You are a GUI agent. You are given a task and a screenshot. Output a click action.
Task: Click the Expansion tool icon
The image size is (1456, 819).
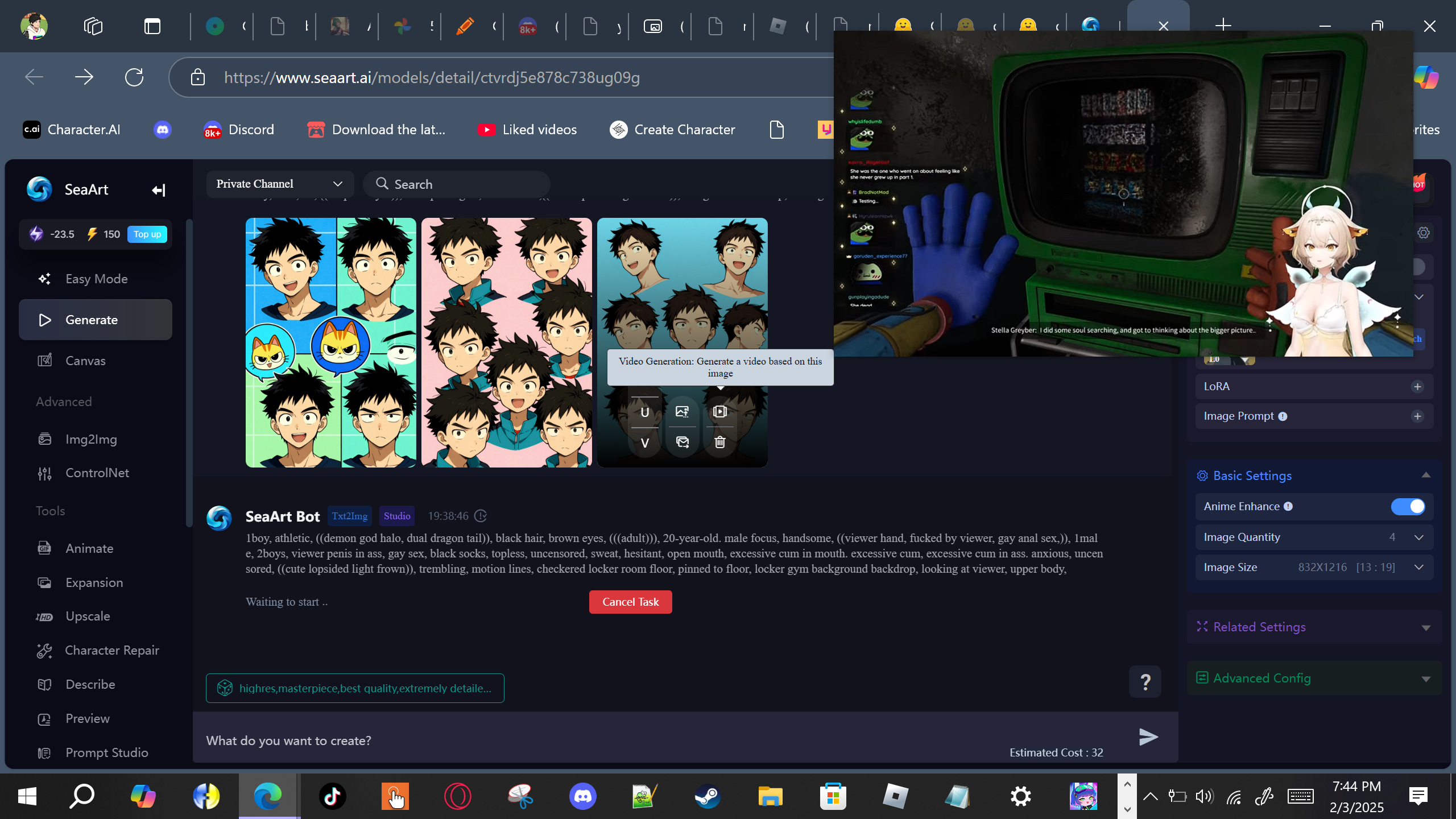pyautogui.click(x=44, y=582)
